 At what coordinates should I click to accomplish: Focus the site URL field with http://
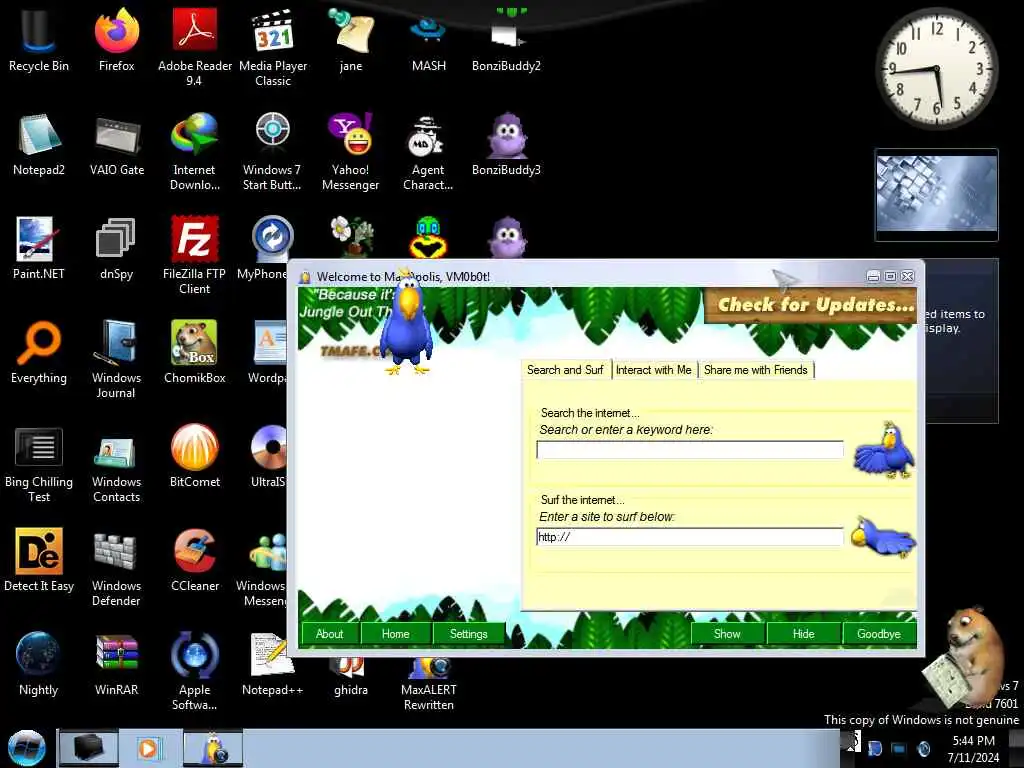tap(690, 537)
